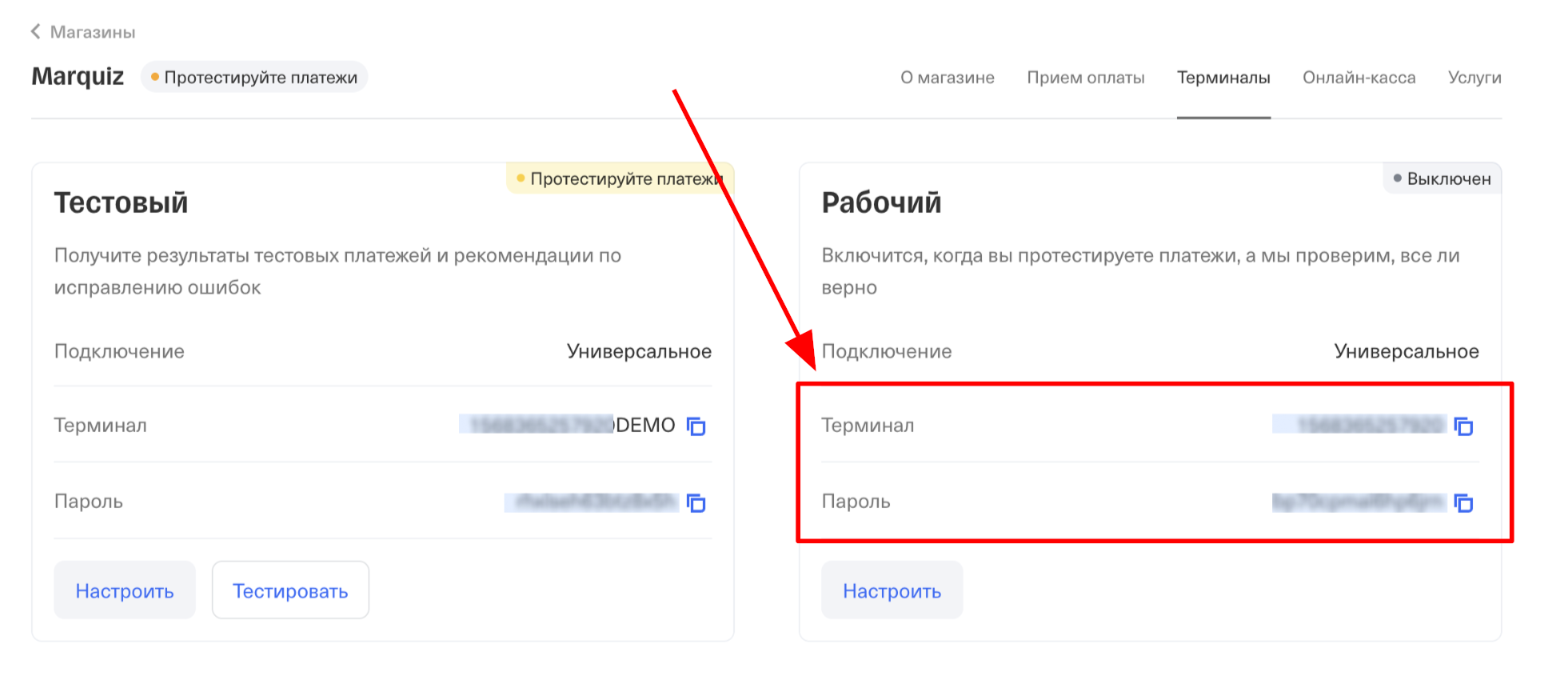Click the yellow Протестируйте платежи card badge
The image size is (1568, 688).
pyautogui.click(x=620, y=178)
